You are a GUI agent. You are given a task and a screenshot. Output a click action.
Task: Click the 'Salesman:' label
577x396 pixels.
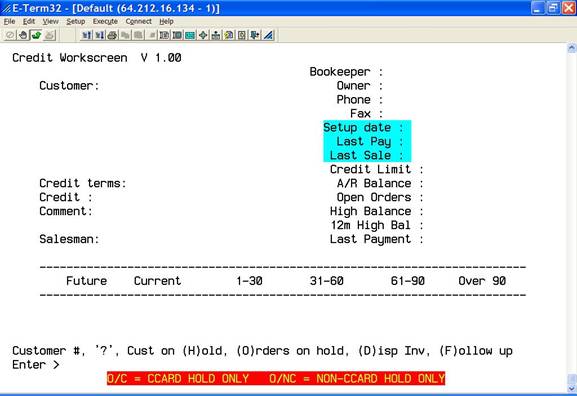point(69,239)
